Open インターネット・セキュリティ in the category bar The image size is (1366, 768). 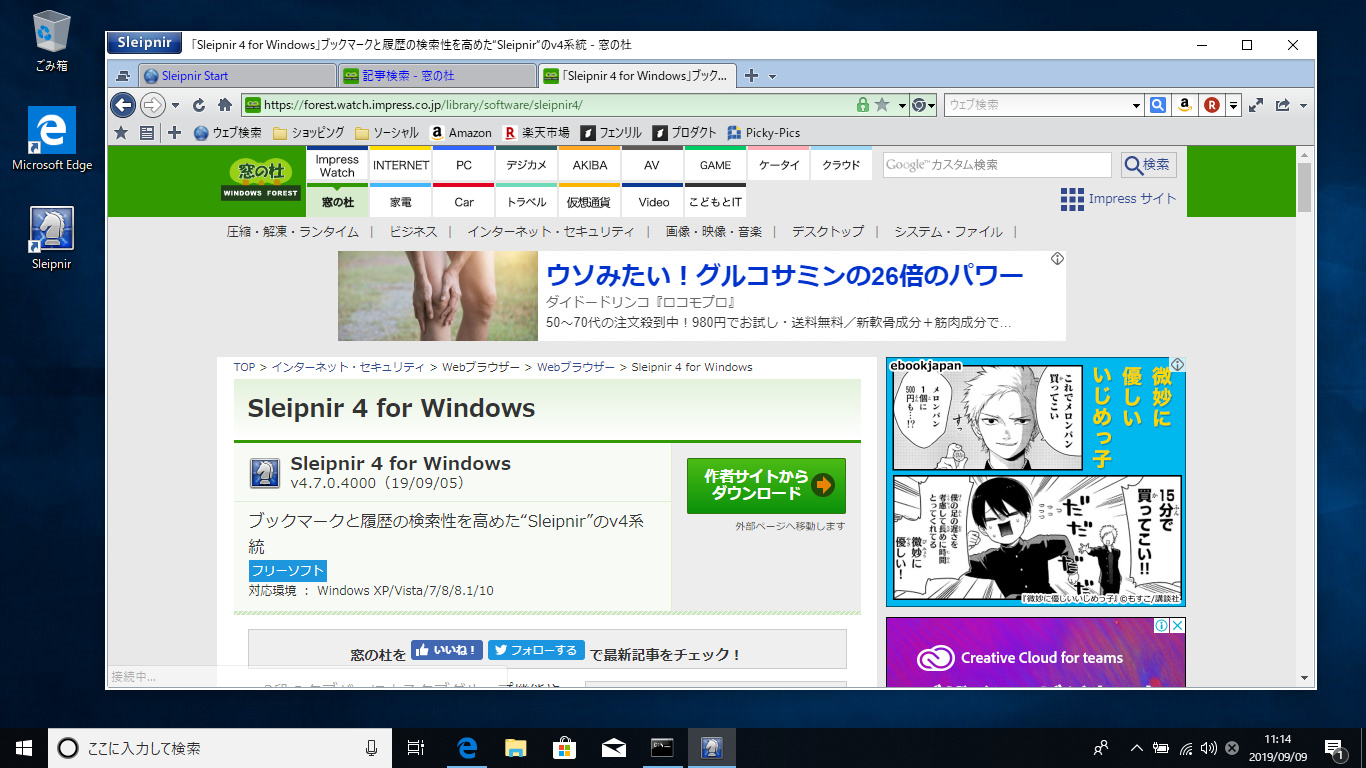tap(550, 232)
